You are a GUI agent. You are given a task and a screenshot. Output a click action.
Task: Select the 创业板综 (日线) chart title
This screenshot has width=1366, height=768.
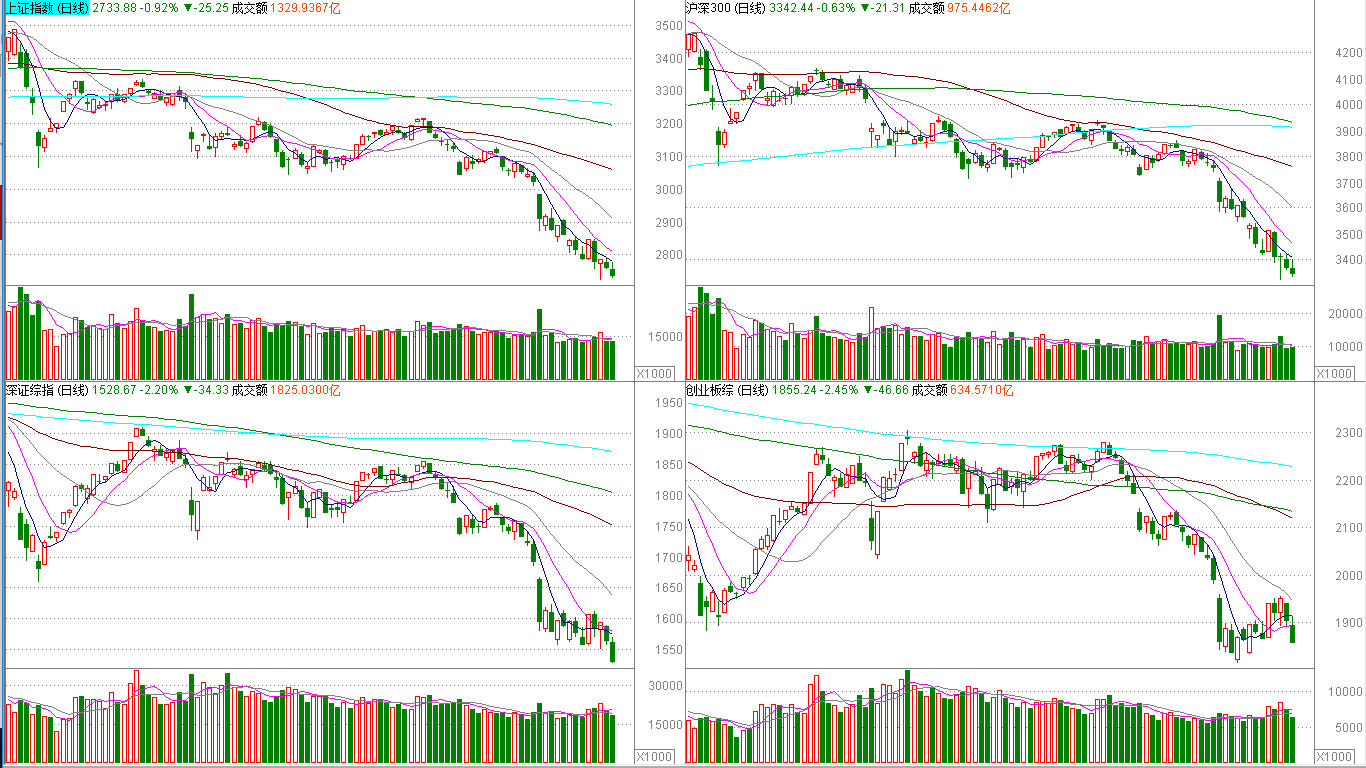(x=728, y=390)
